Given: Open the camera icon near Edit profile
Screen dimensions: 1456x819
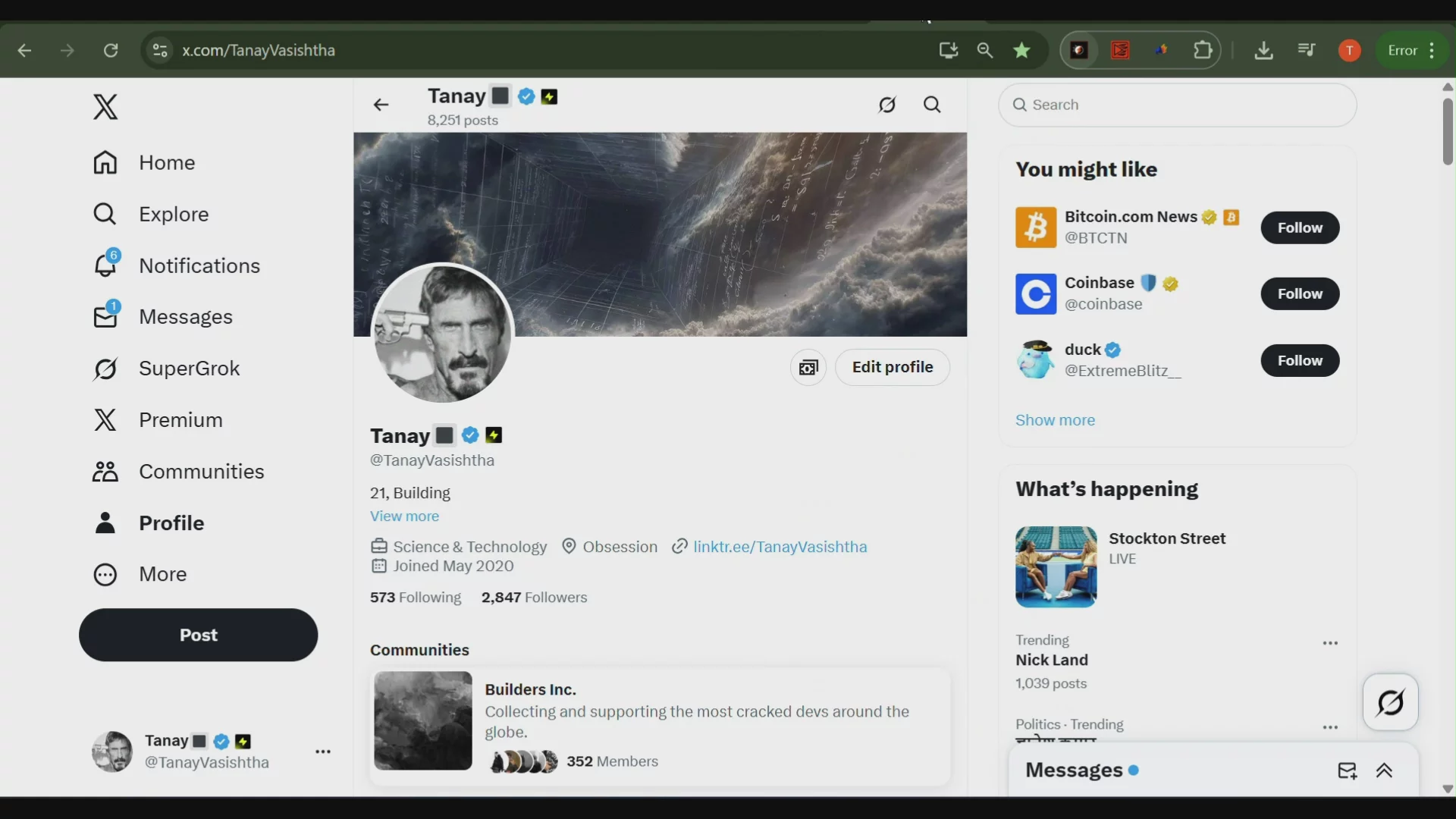Looking at the screenshot, I should coord(808,367).
